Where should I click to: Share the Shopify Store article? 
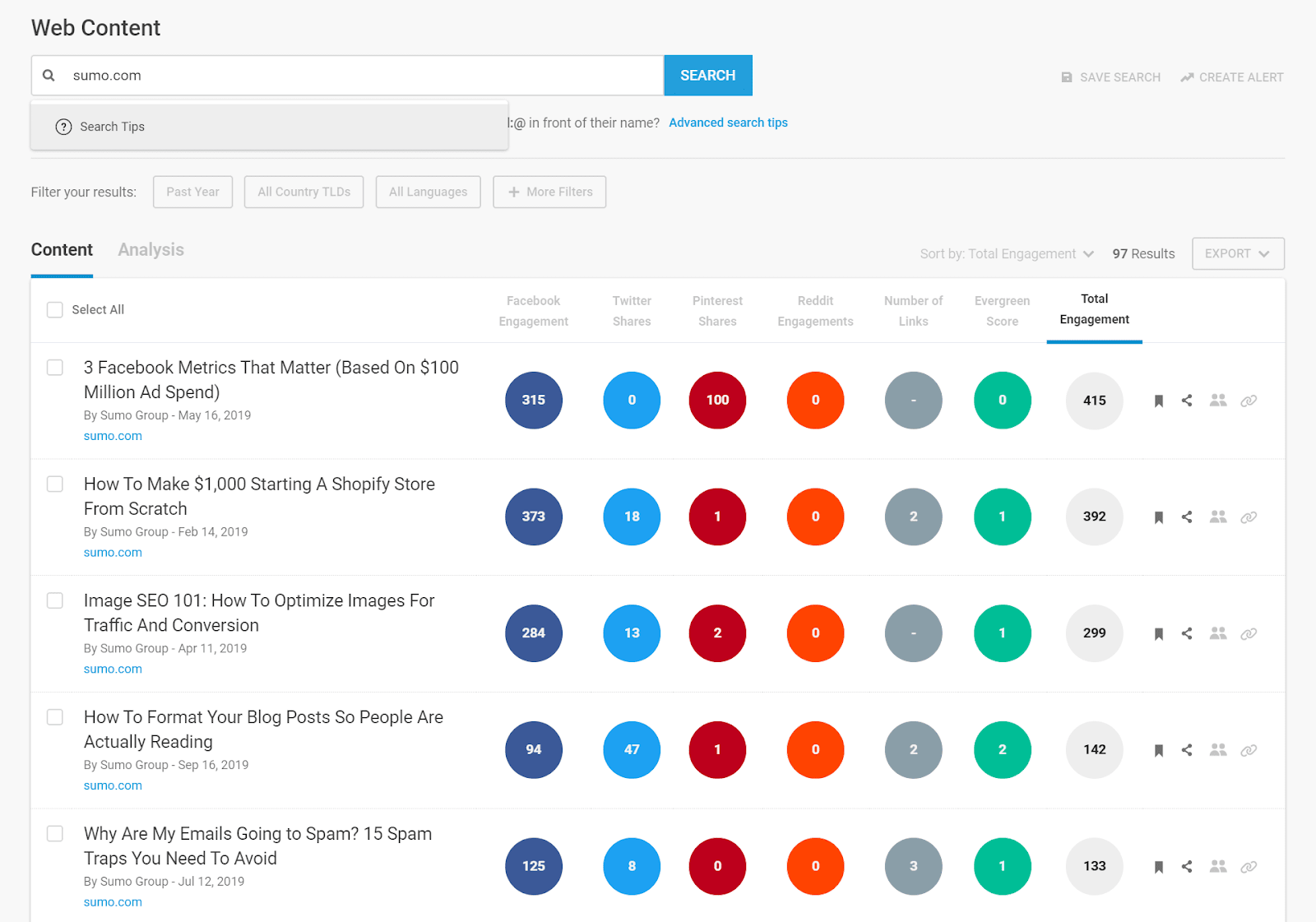click(x=1187, y=517)
